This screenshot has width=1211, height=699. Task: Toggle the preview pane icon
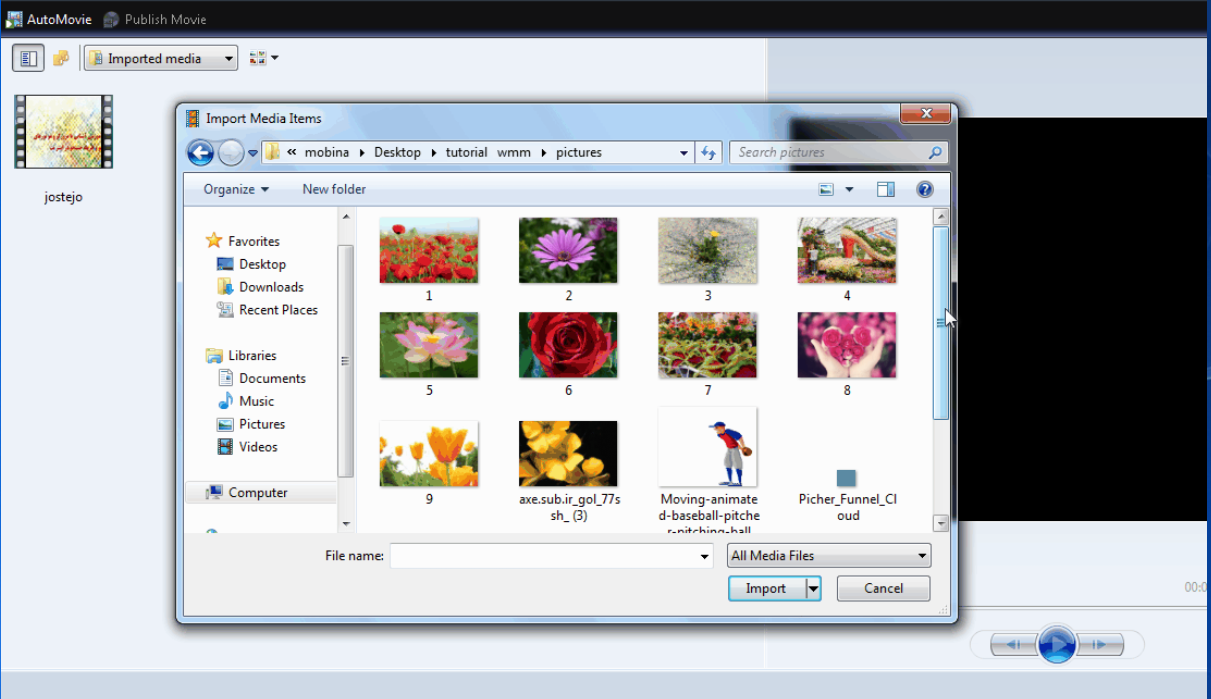point(885,189)
